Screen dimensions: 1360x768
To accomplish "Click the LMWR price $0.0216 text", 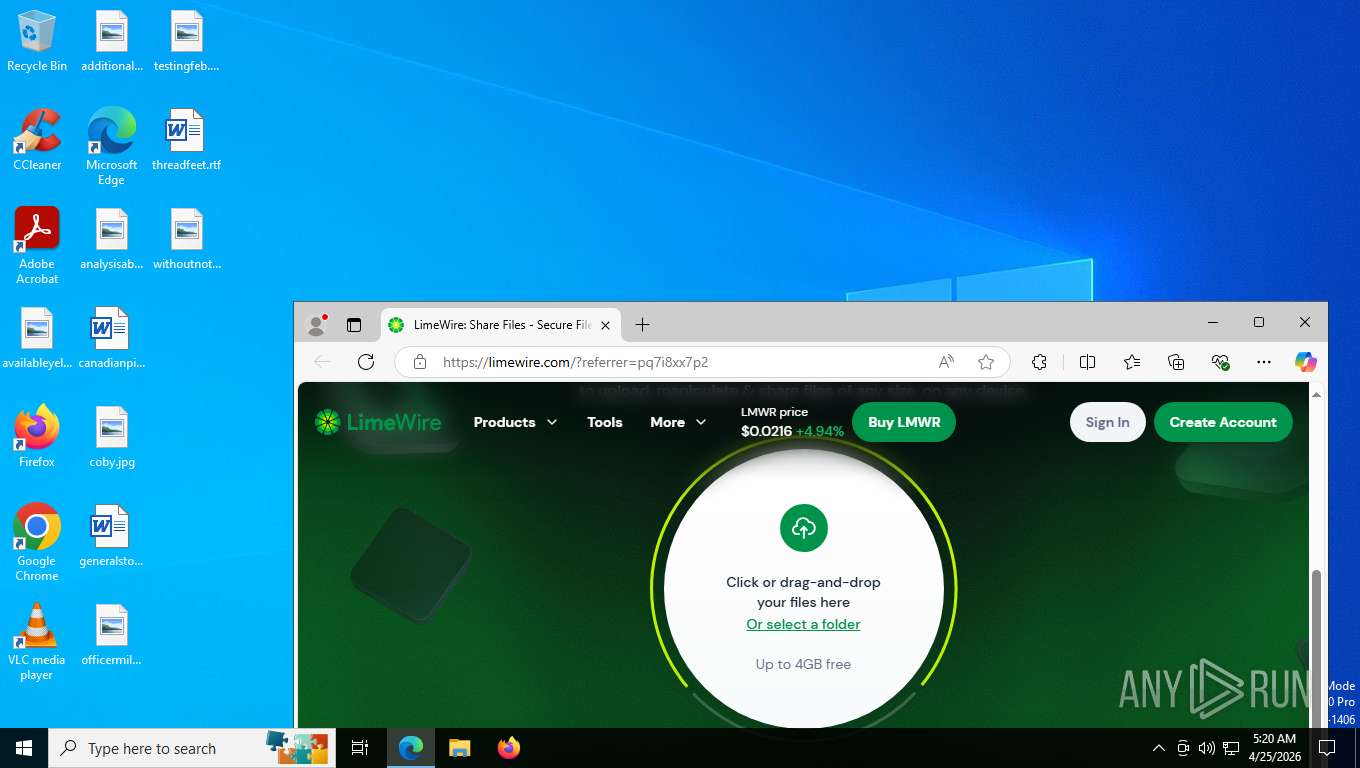I will click(792, 422).
